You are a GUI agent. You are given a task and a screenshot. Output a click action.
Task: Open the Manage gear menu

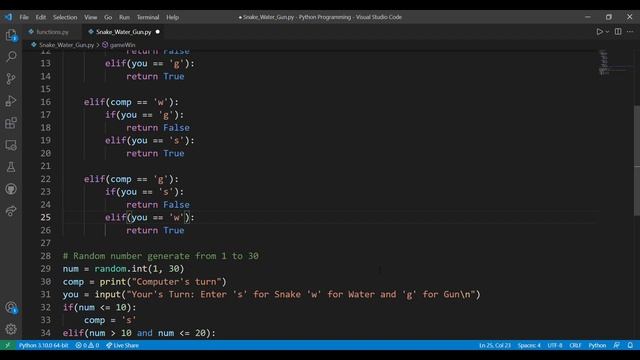click(x=11, y=329)
